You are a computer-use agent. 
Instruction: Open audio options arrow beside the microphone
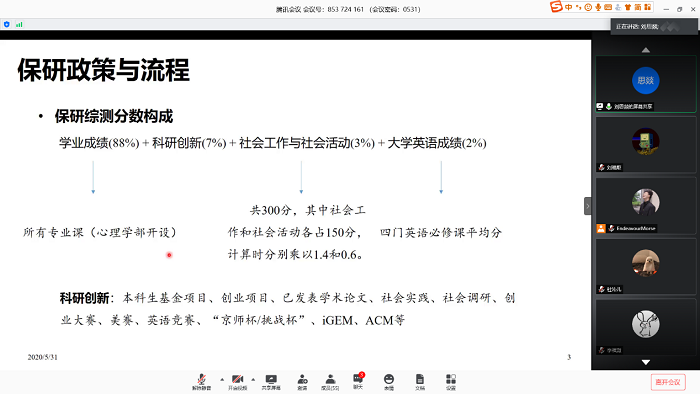[x=222, y=380]
